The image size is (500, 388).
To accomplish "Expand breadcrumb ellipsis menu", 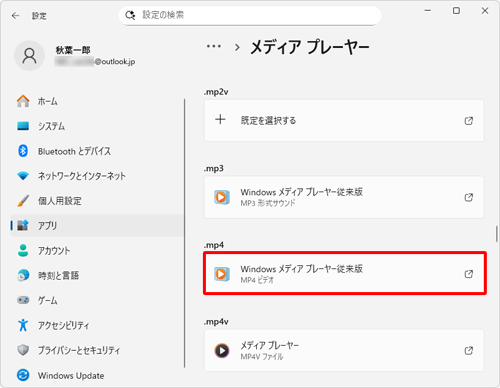I will [214, 47].
